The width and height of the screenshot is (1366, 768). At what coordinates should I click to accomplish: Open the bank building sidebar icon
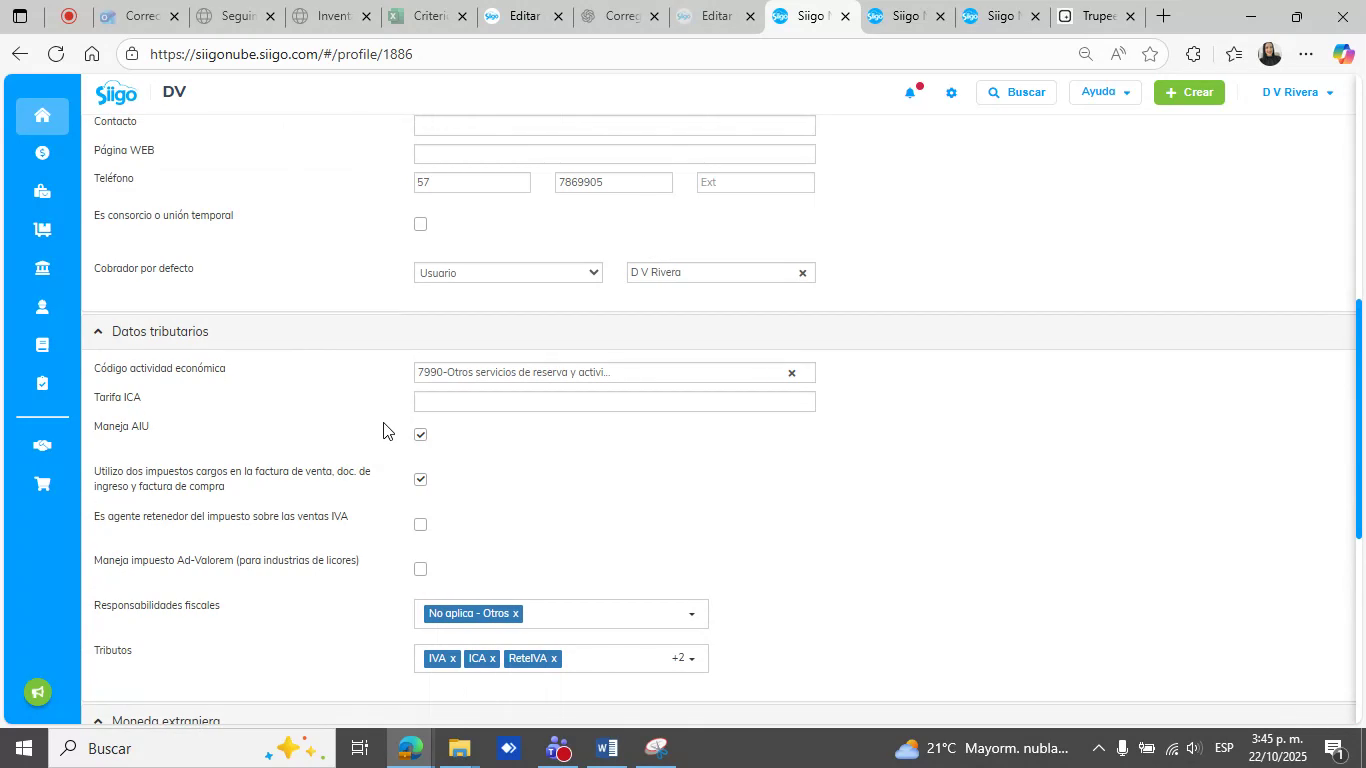tap(42, 268)
